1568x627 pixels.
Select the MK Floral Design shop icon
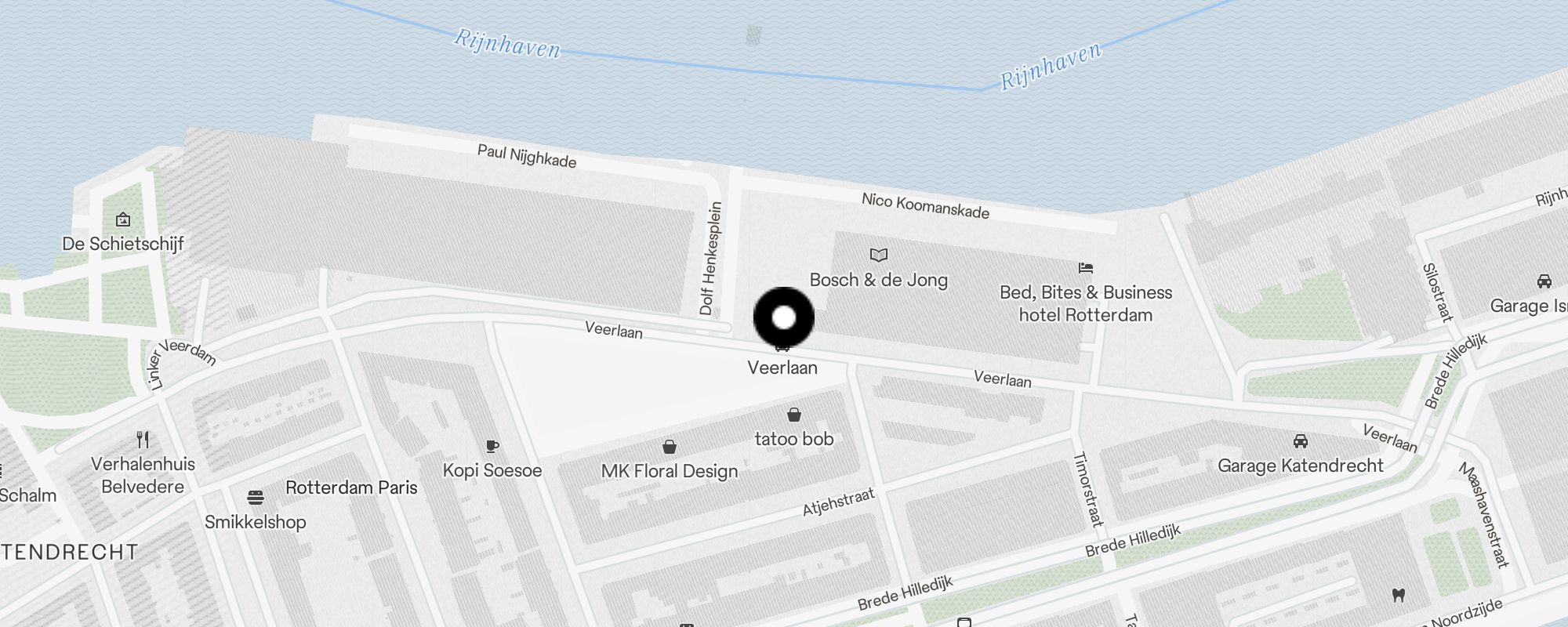tap(670, 447)
